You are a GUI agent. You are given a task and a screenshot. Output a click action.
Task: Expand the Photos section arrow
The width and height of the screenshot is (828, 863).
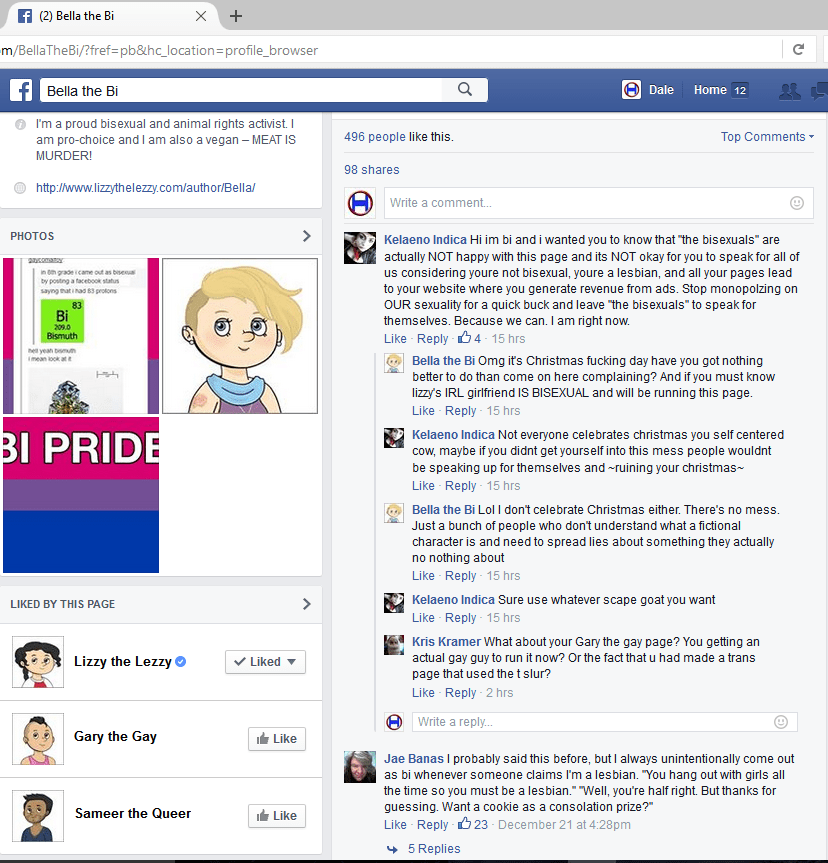306,236
